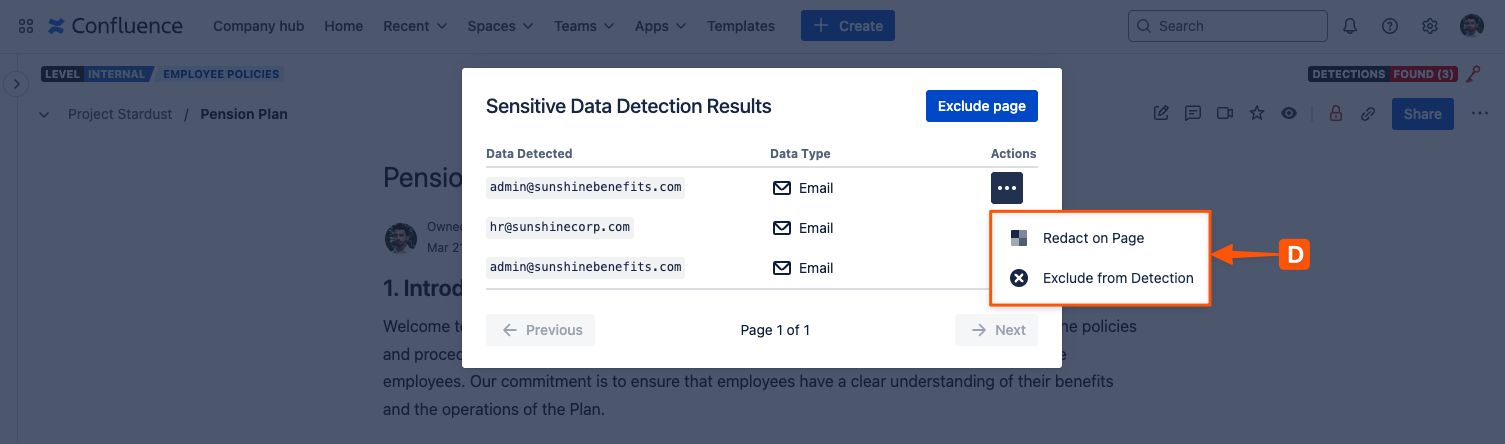Viewport: 1505px width, 444px height.
Task: Star this page as favorite
Action: pos(1257,114)
